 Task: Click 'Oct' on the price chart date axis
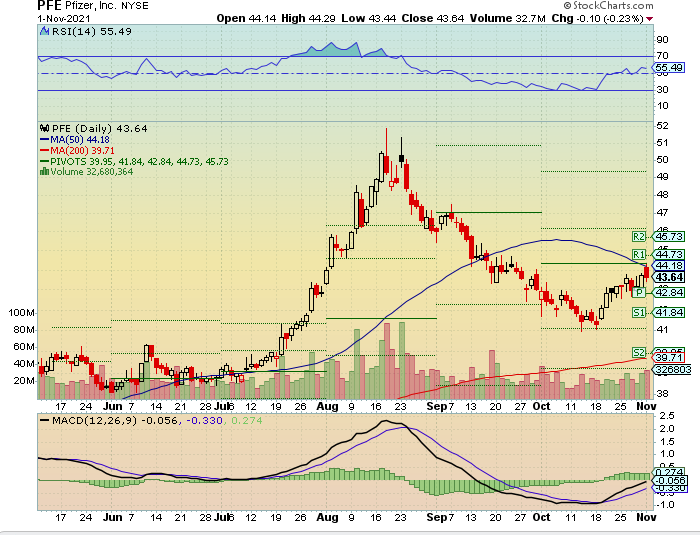click(x=541, y=406)
